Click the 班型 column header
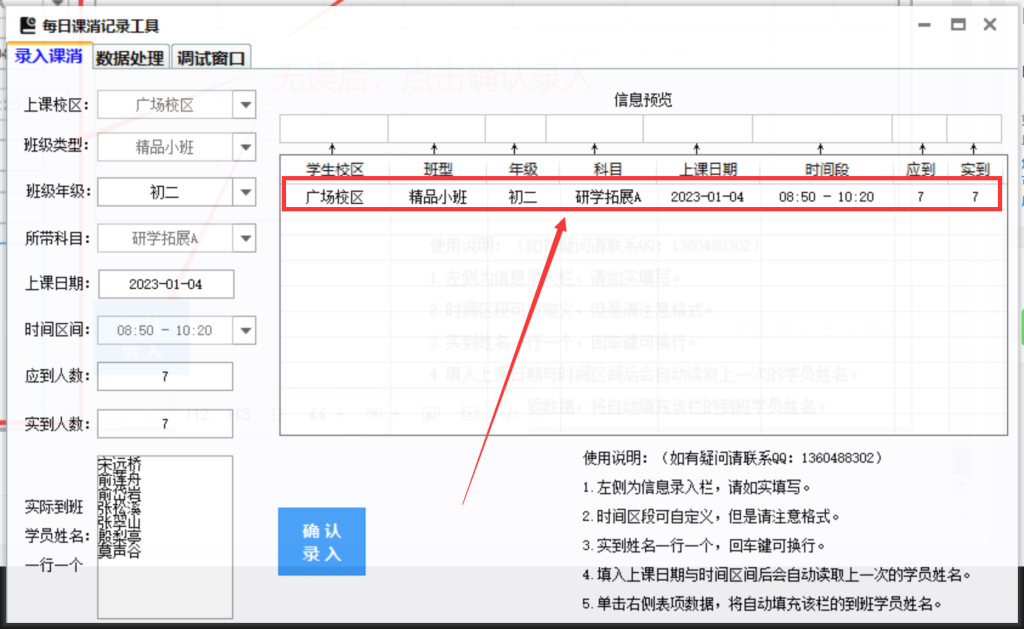Viewport: 1024px width, 629px height. [438, 169]
